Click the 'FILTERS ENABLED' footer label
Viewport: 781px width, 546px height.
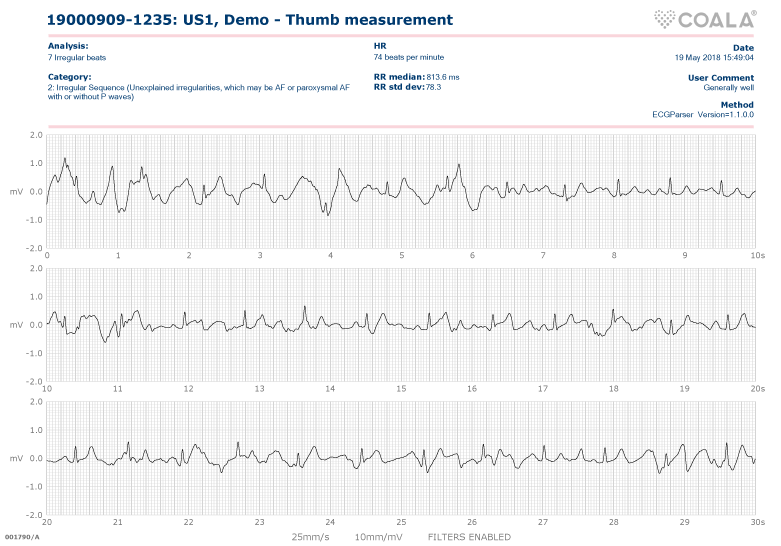[x=468, y=537]
